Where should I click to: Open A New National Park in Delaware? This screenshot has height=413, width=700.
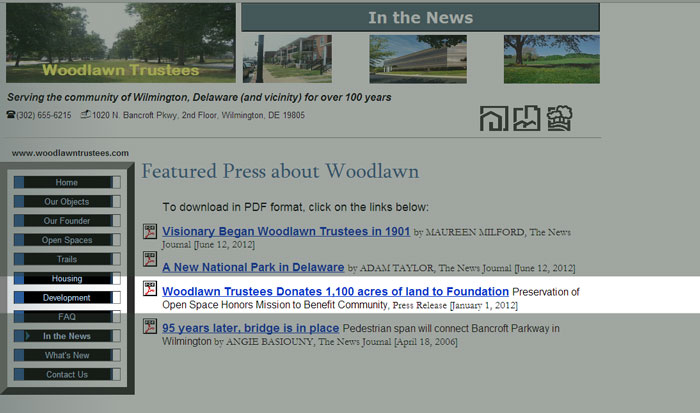coord(253,268)
